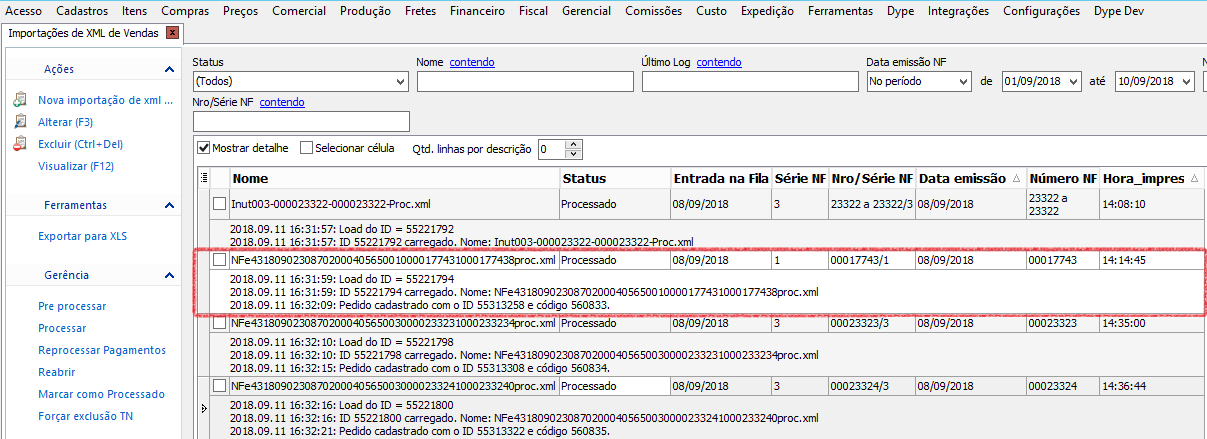The image size is (1207, 439).
Task: Open the Status dropdown (Todos)
Action: 401,81
